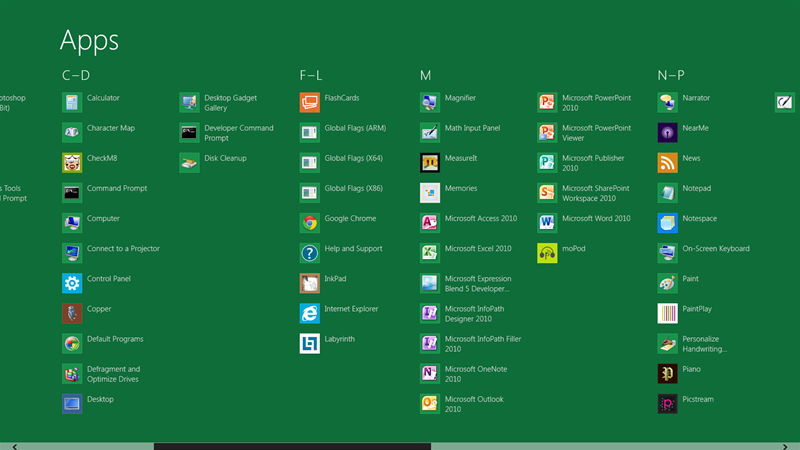
Task: Launch Google Chrome icon
Action: coord(310,223)
